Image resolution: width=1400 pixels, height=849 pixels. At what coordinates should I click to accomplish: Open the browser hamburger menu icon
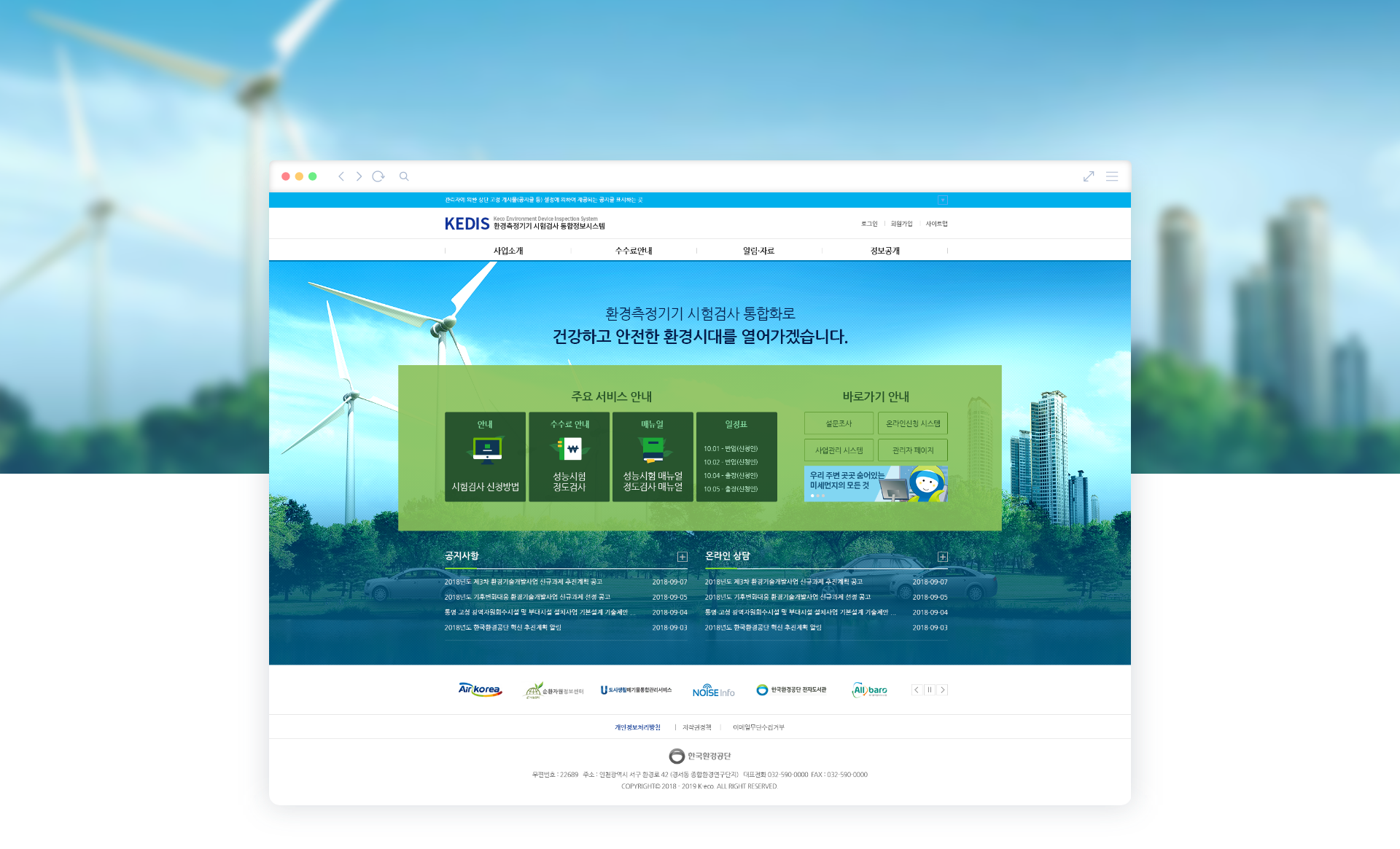[1112, 176]
